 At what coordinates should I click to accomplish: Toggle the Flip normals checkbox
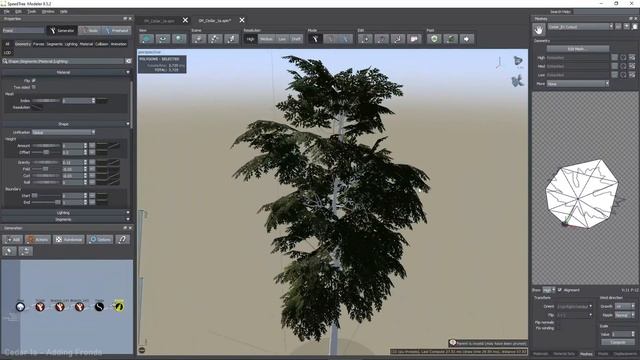click(x=558, y=322)
